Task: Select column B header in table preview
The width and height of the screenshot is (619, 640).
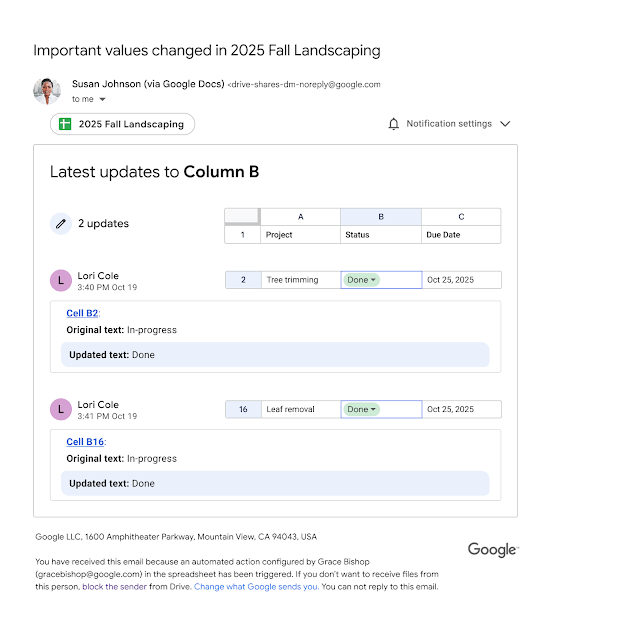Action: click(x=380, y=216)
